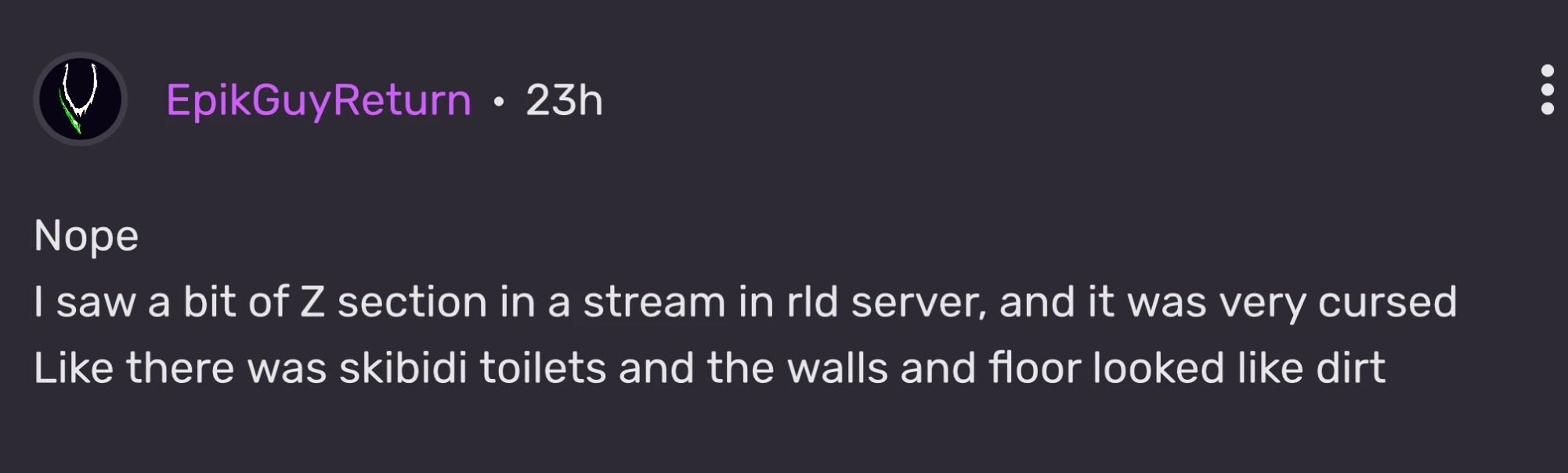Click the word "Like" starting the third line
Image resolution: width=1568 pixels, height=473 pixels.
click(x=74, y=368)
